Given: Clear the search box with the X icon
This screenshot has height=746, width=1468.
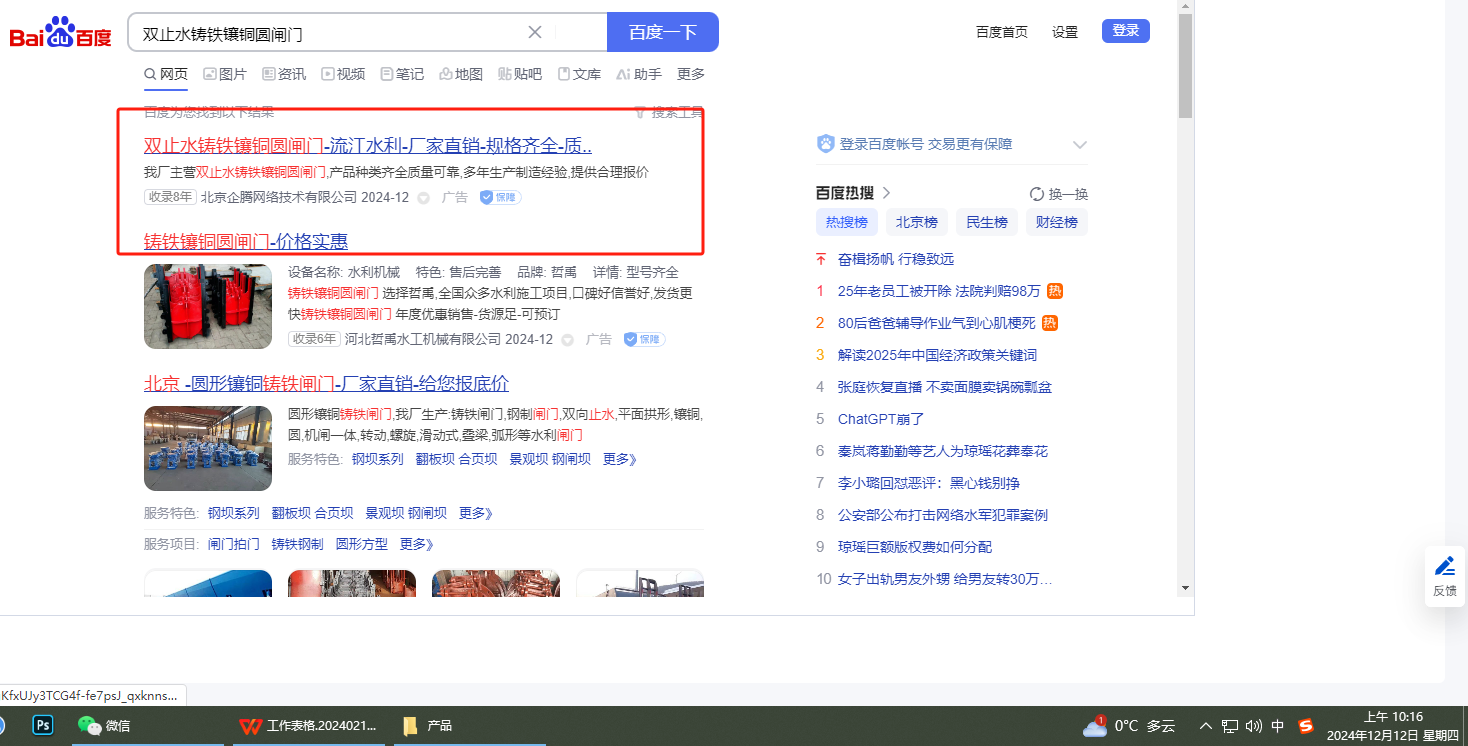Looking at the screenshot, I should coord(535,32).
